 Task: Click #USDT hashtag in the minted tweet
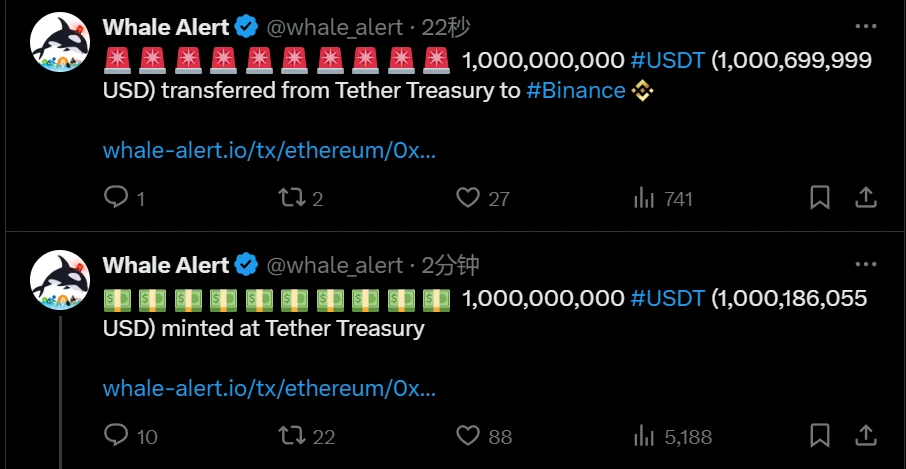(x=668, y=298)
